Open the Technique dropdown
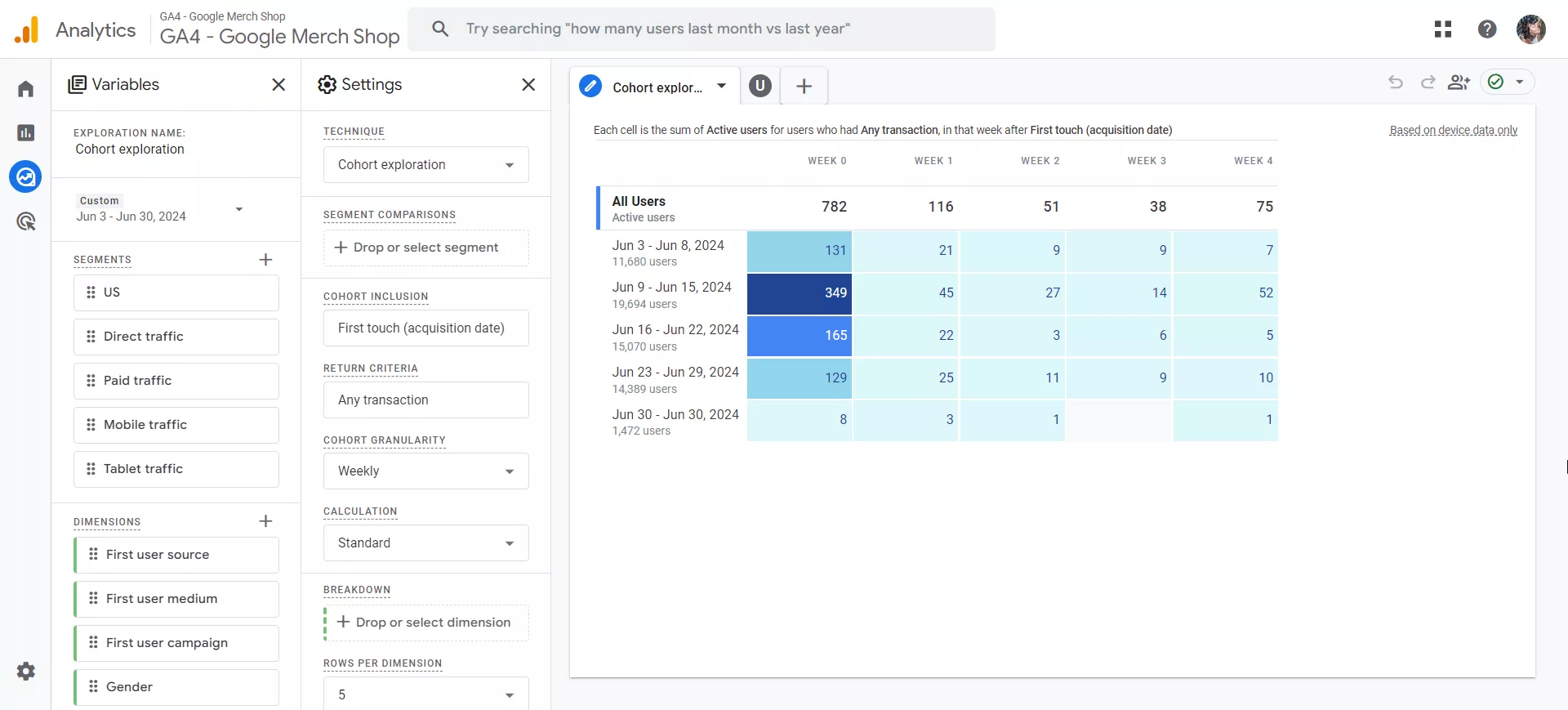The image size is (1568, 710). (x=426, y=165)
